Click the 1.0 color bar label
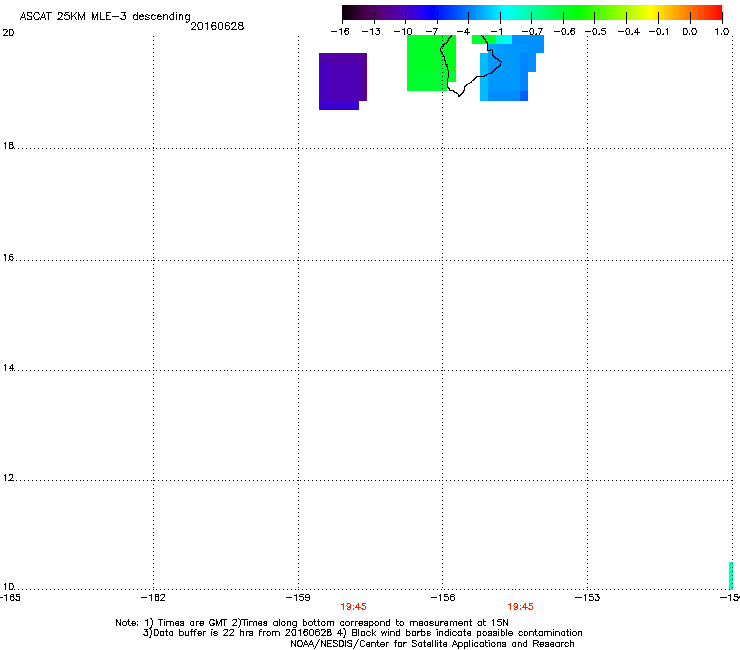Viewport: 740px width, 650px height. pos(722,32)
